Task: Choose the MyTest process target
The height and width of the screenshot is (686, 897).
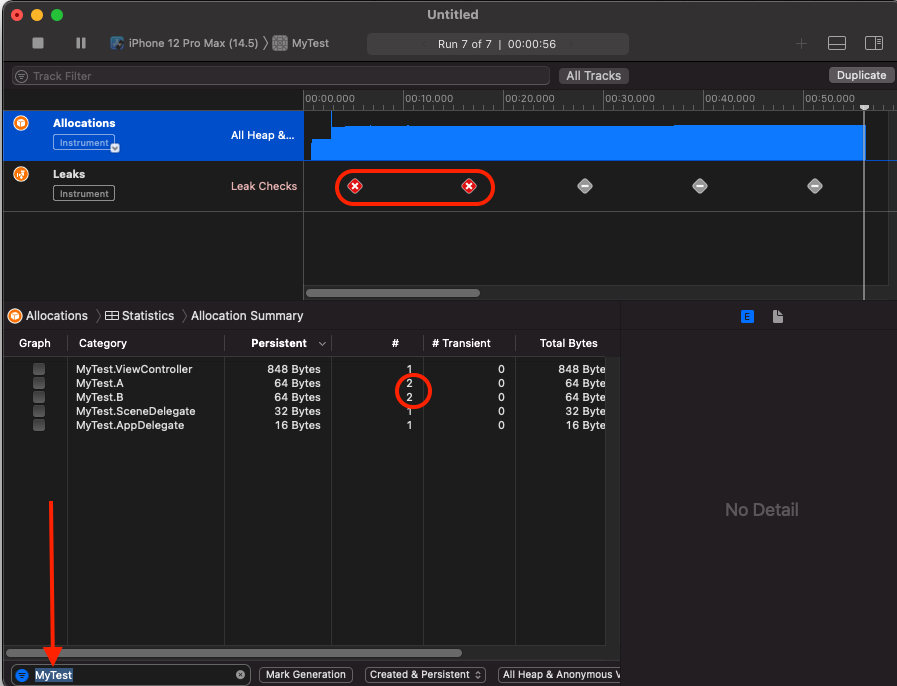Action: [x=301, y=43]
